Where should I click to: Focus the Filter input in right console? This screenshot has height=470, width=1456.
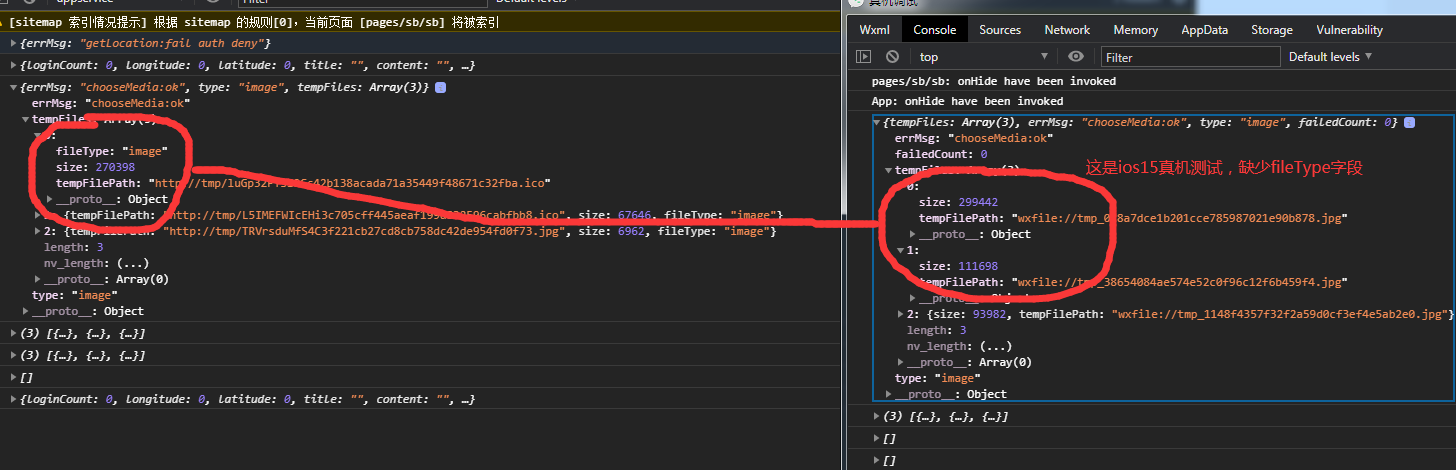(x=1191, y=57)
